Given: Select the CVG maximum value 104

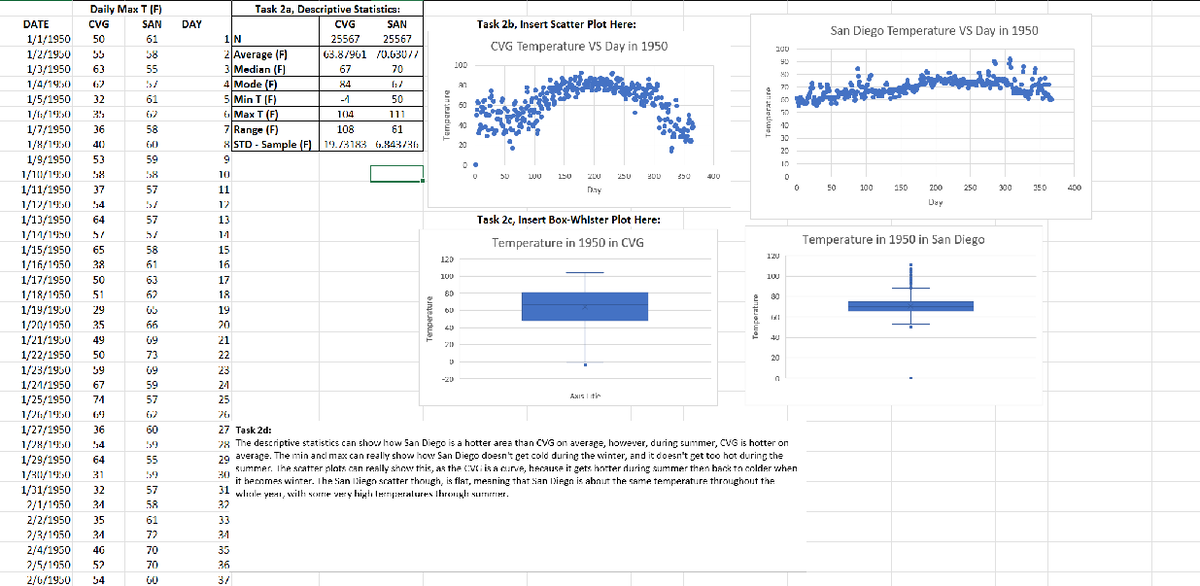Looking at the screenshot, I should (345, 113).
